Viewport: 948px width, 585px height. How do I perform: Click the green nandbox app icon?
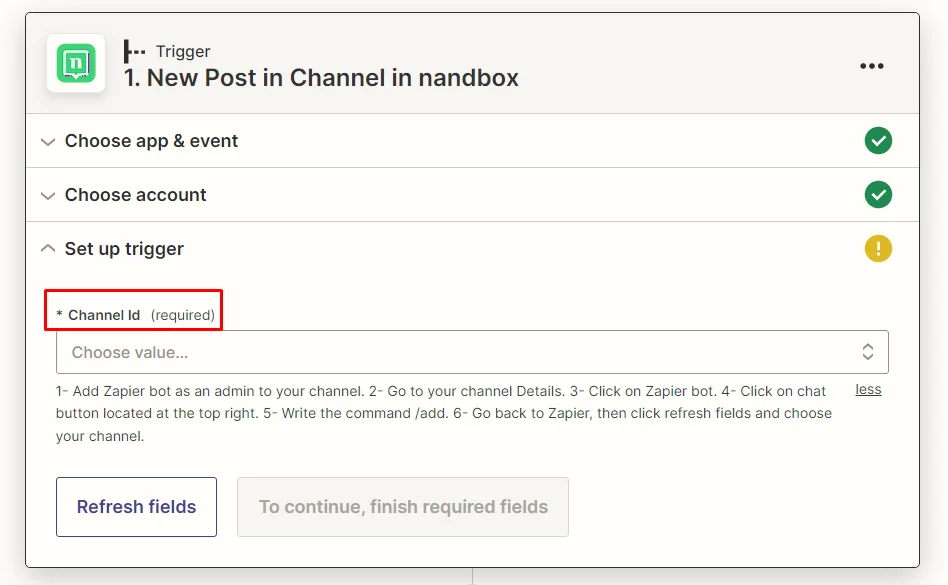(x=76, y=63)
